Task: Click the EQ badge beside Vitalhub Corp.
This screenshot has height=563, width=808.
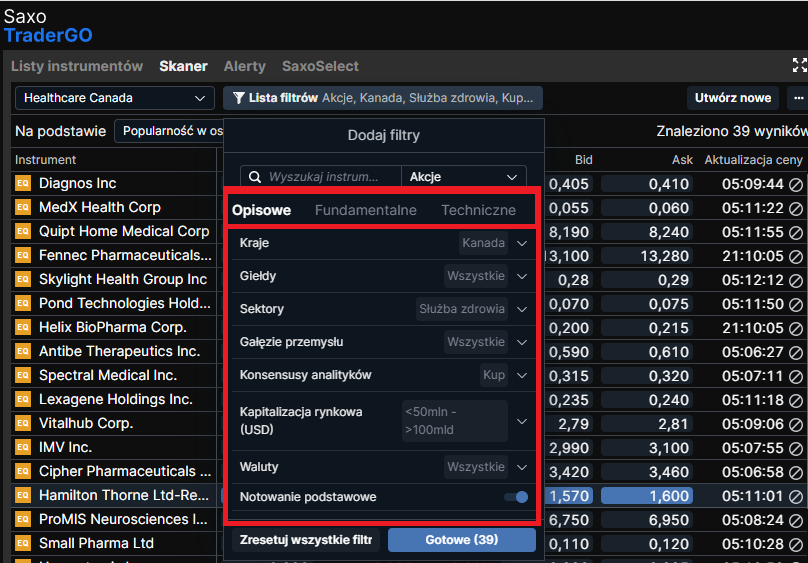Action: 23,424
